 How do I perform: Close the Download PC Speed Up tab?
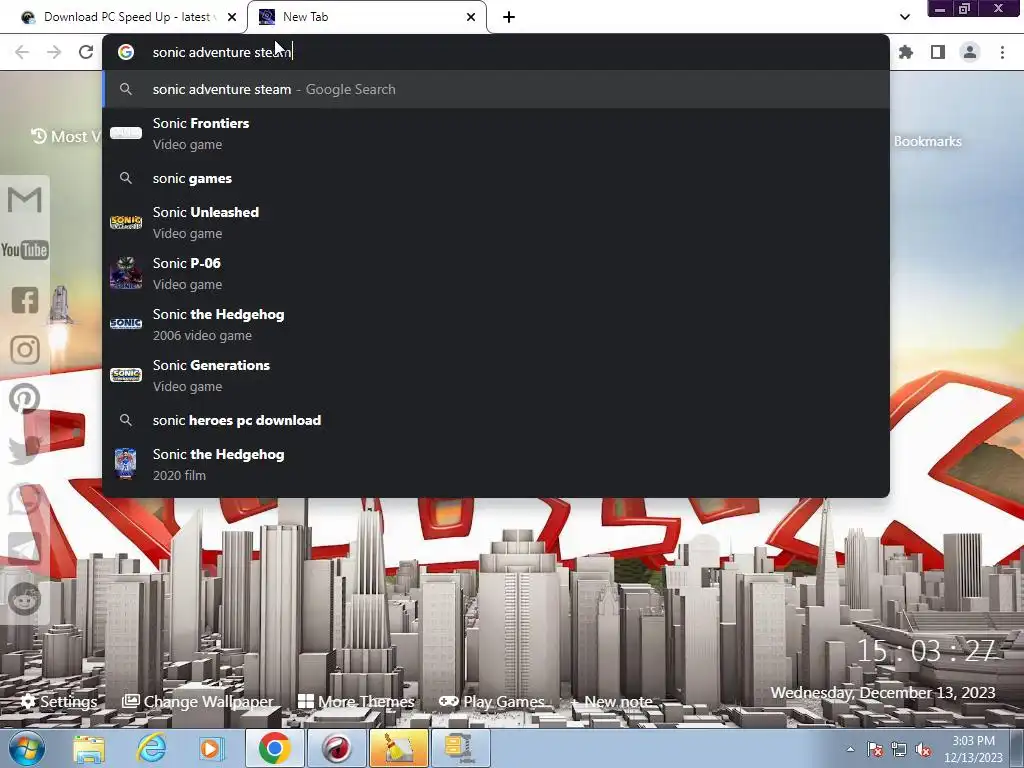point(232,17)
